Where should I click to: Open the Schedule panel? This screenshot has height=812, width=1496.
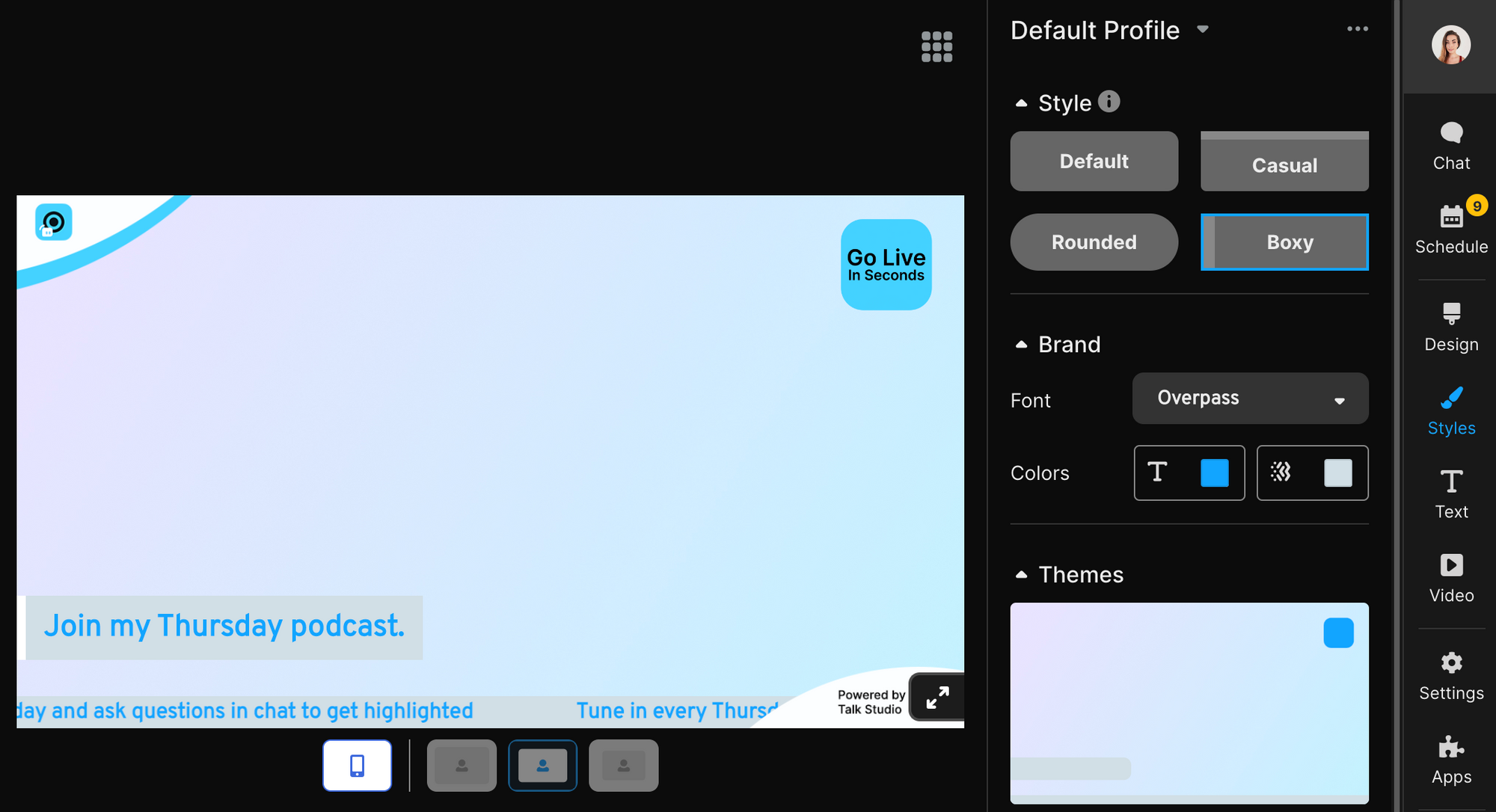tap(1451, 230)
